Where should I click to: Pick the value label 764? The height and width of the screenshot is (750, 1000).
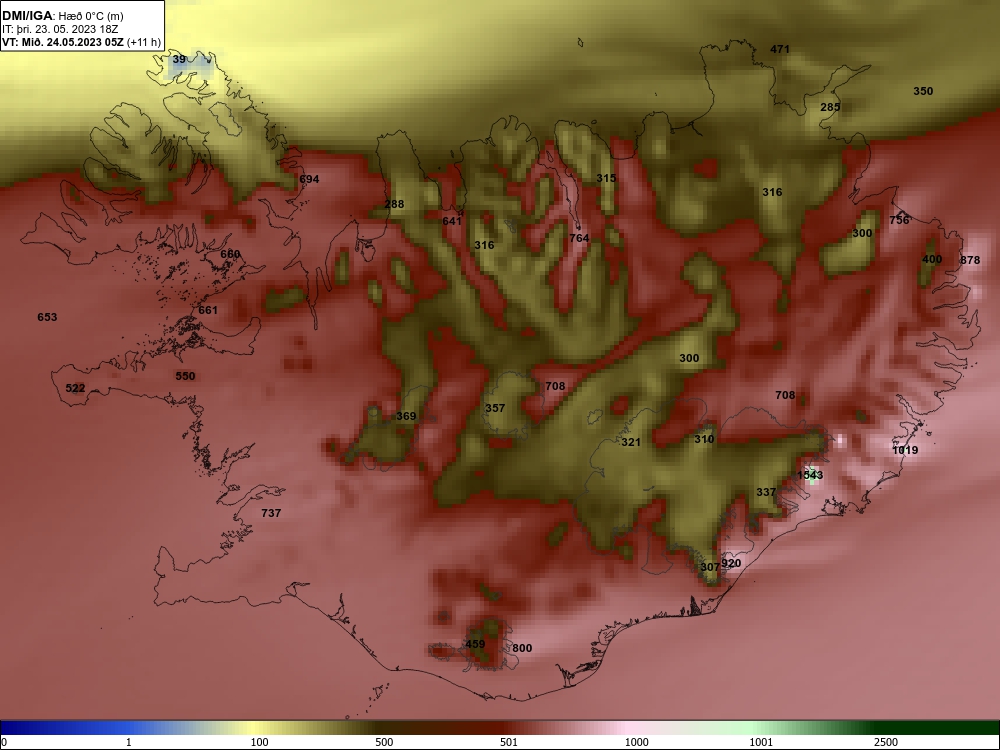(x=579, y=238)
